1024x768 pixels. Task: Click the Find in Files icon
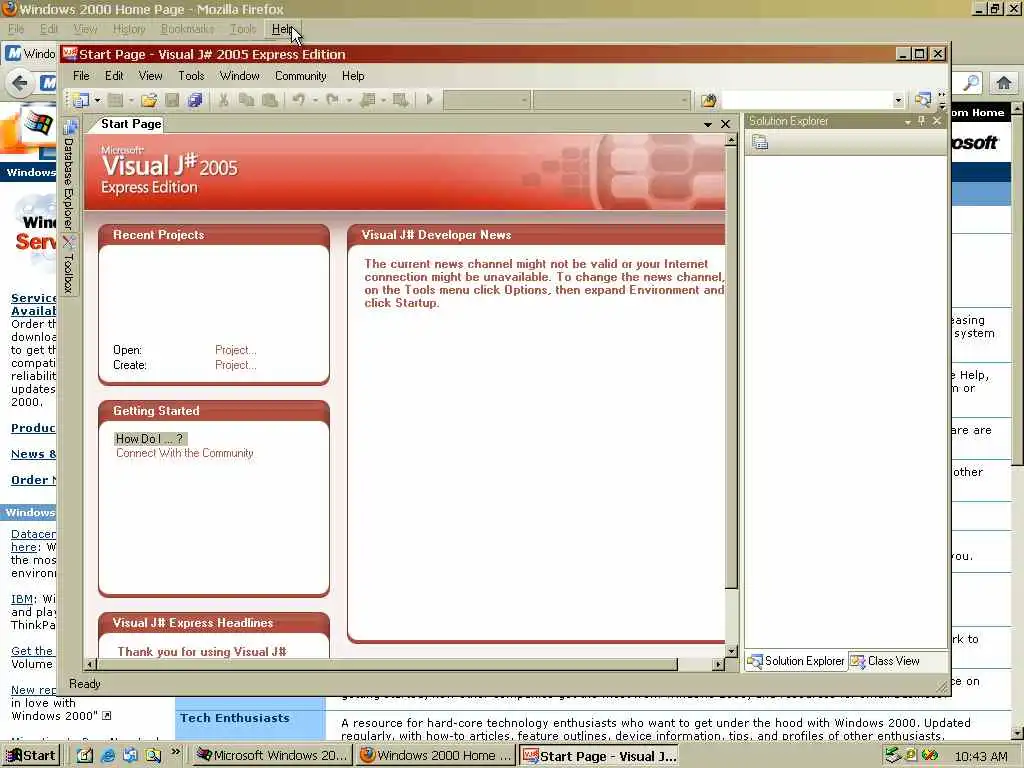pos(709,100)
